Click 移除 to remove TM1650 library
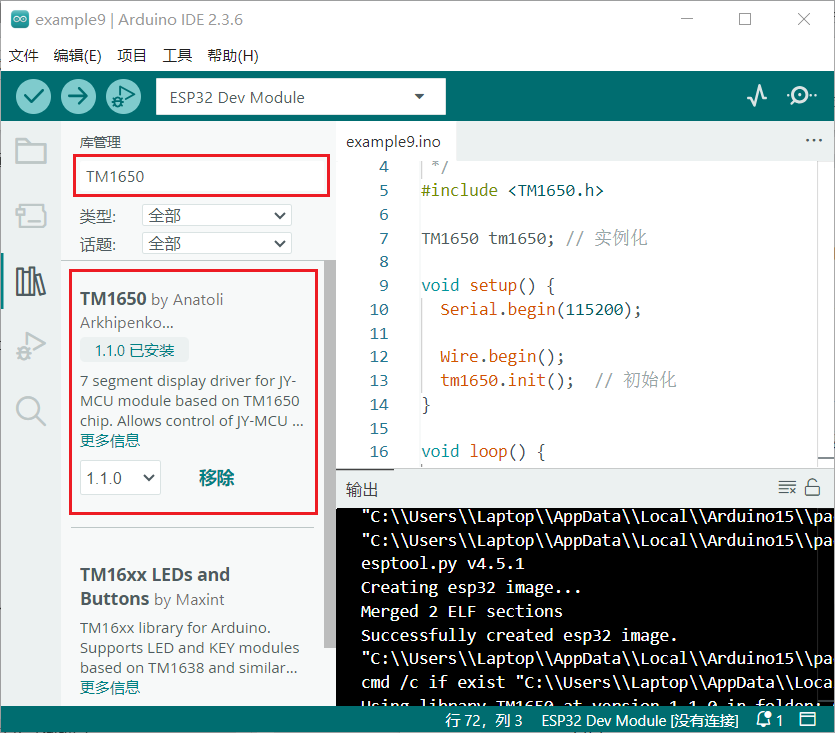This screenshot has height=733, width=835. click(x=216, y=478)
